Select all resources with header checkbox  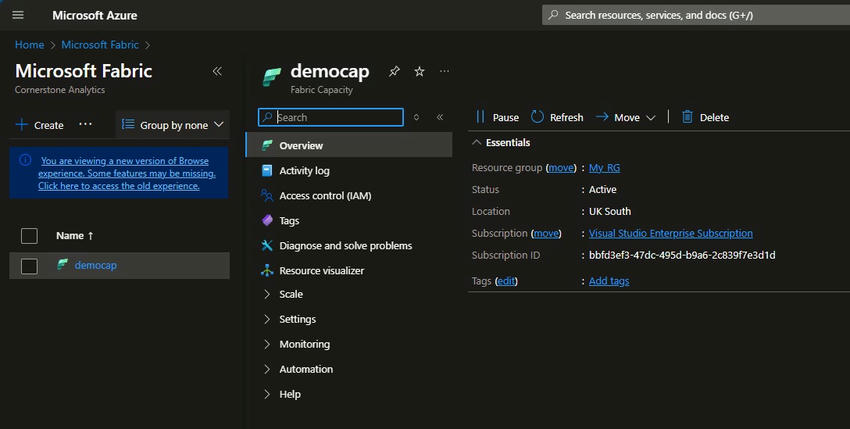point(29,236)
